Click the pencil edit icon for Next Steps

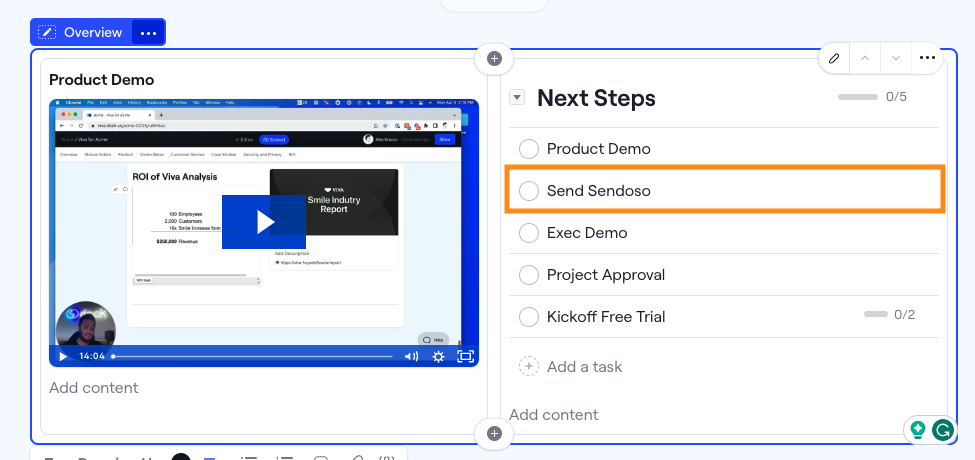pyautogui.click(x=834, y=58)
